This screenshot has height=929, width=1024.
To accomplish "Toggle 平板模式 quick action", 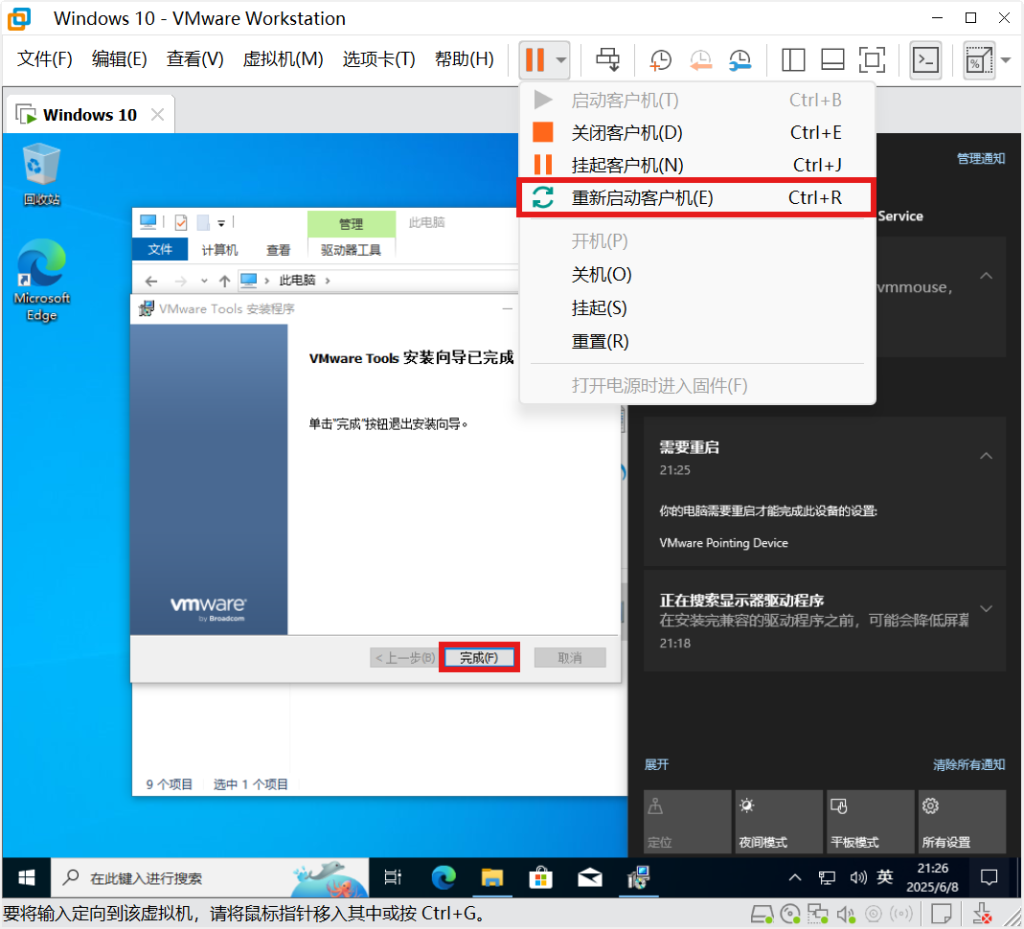I will click(871, 821).
